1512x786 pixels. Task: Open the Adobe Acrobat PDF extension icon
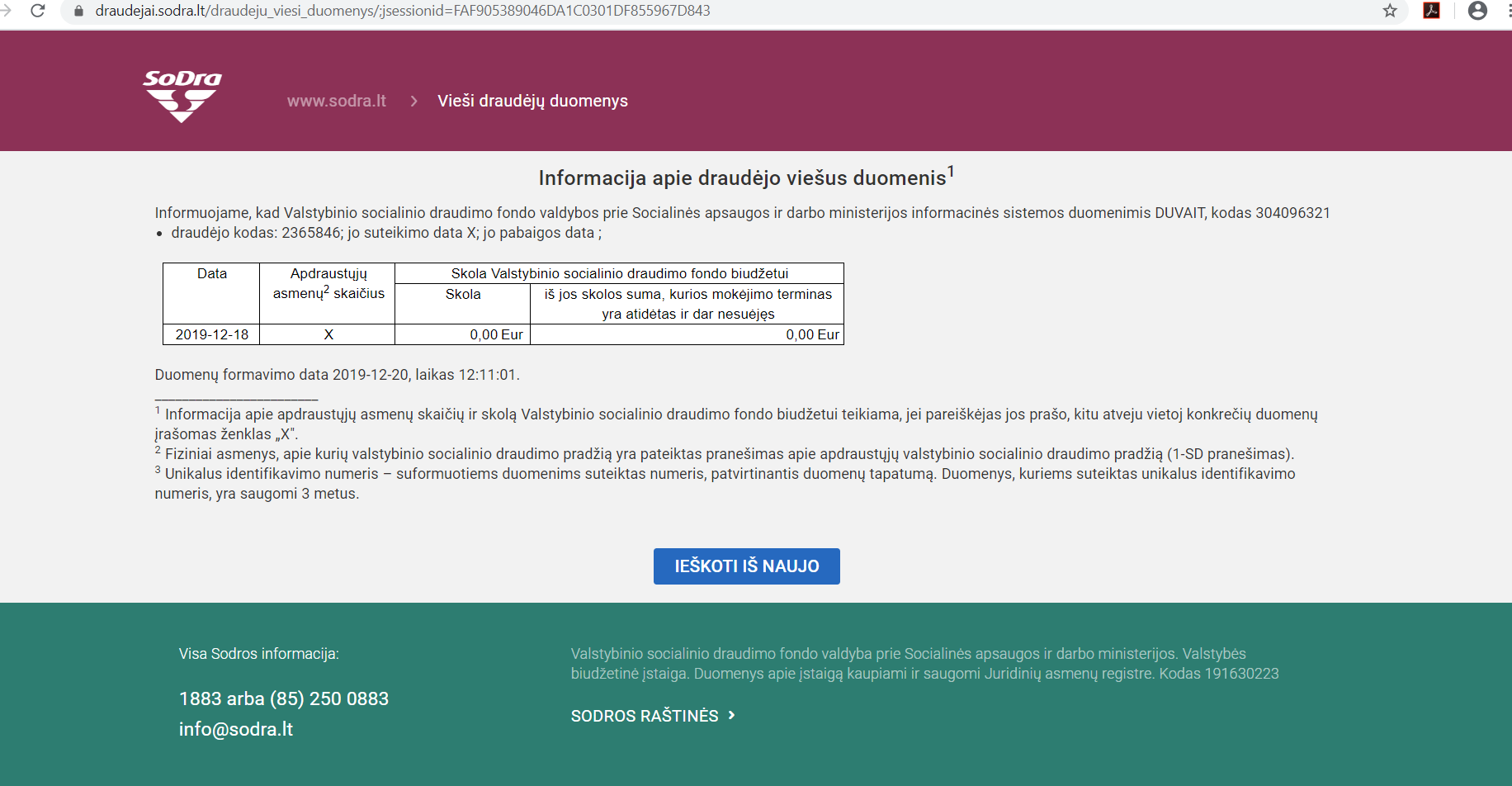[1432, 11]
